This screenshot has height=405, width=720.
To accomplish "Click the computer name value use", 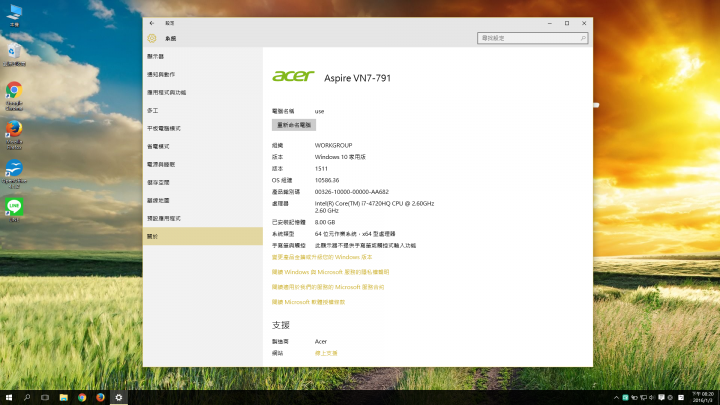I will (x=319, y=111).
